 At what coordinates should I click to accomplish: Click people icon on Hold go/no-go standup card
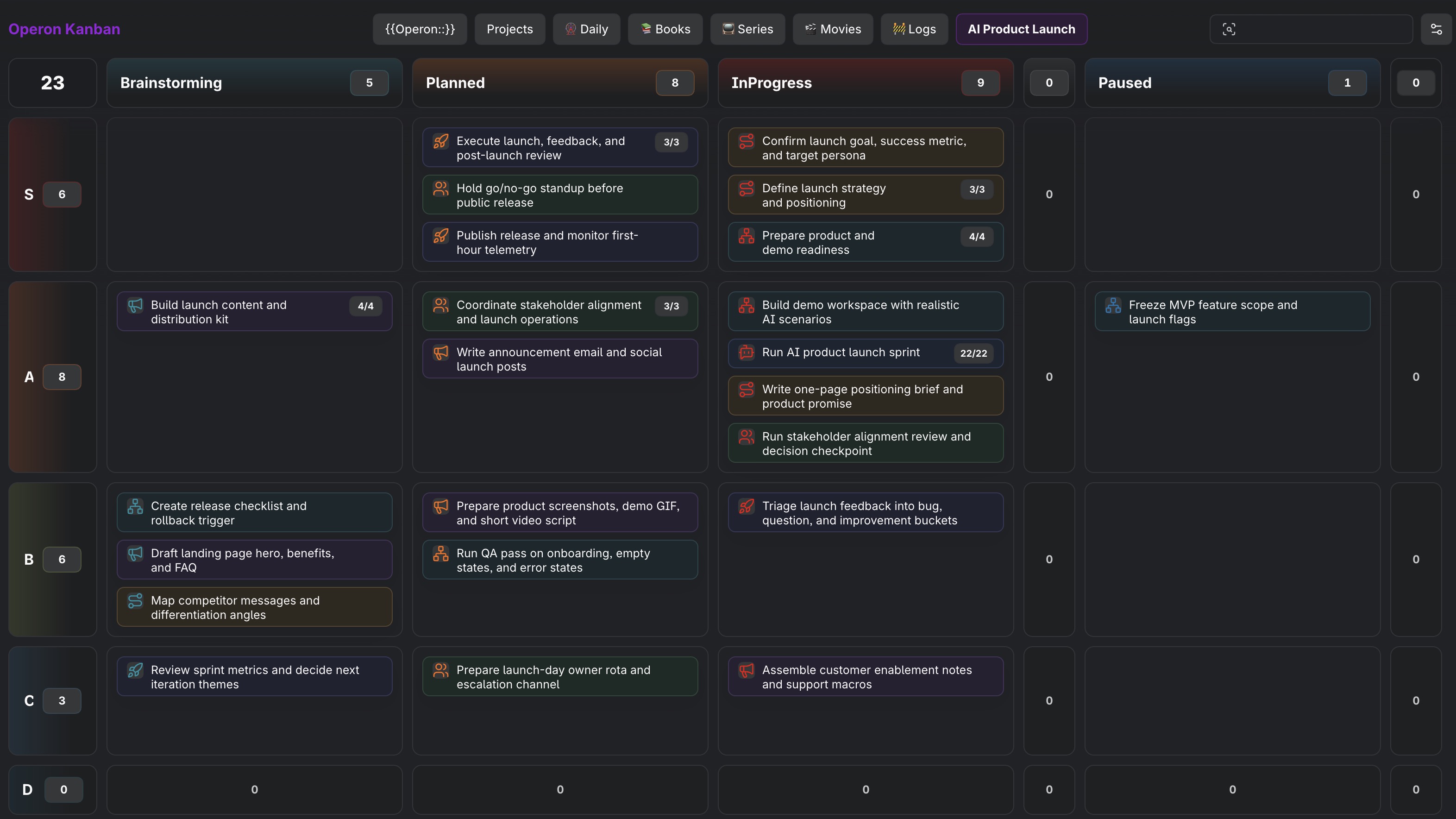pyautogui.click(x=441, y=188)
